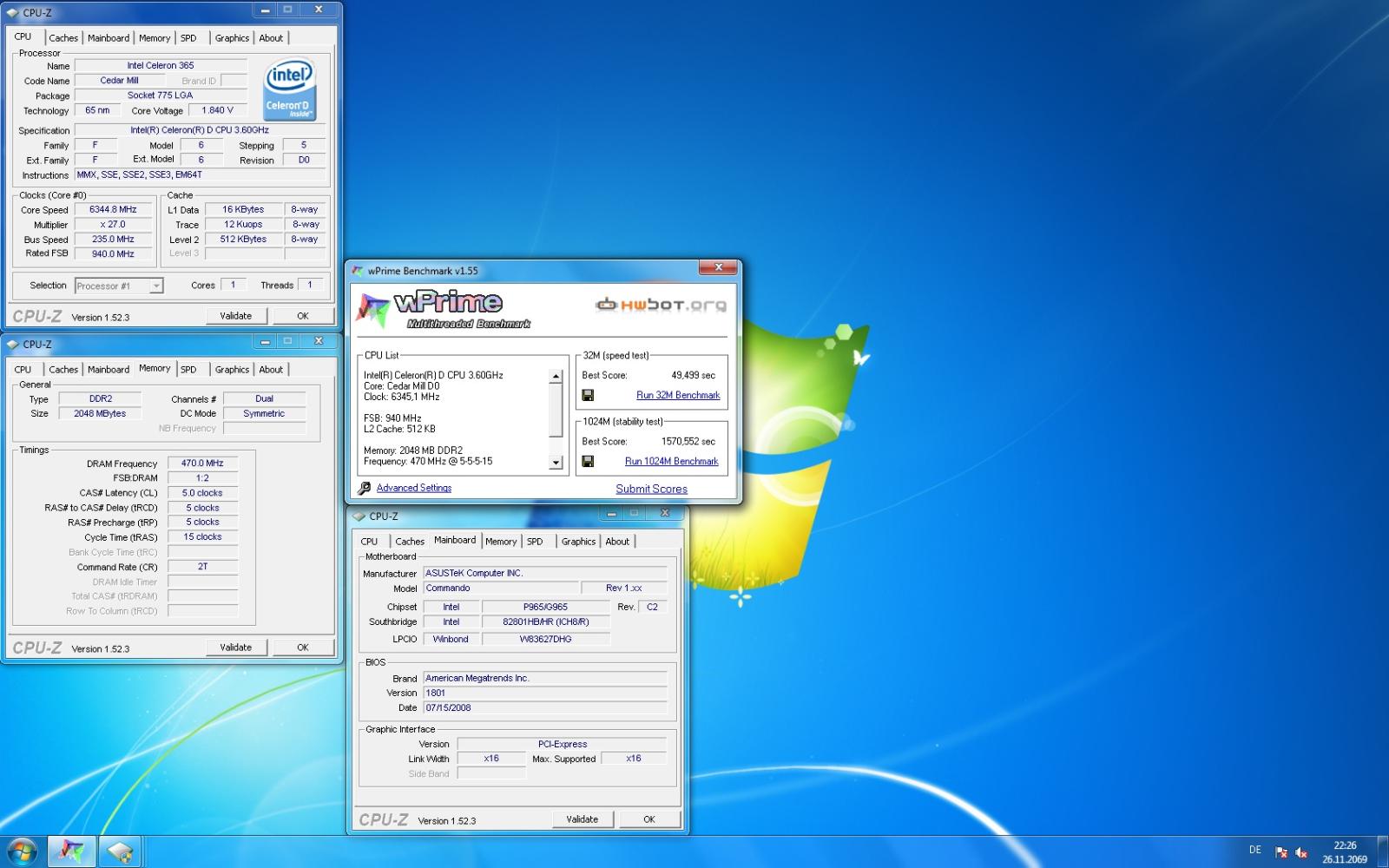Click Submit Scores link
This screenshot has height=868, width=1389.
coord(651,489)
